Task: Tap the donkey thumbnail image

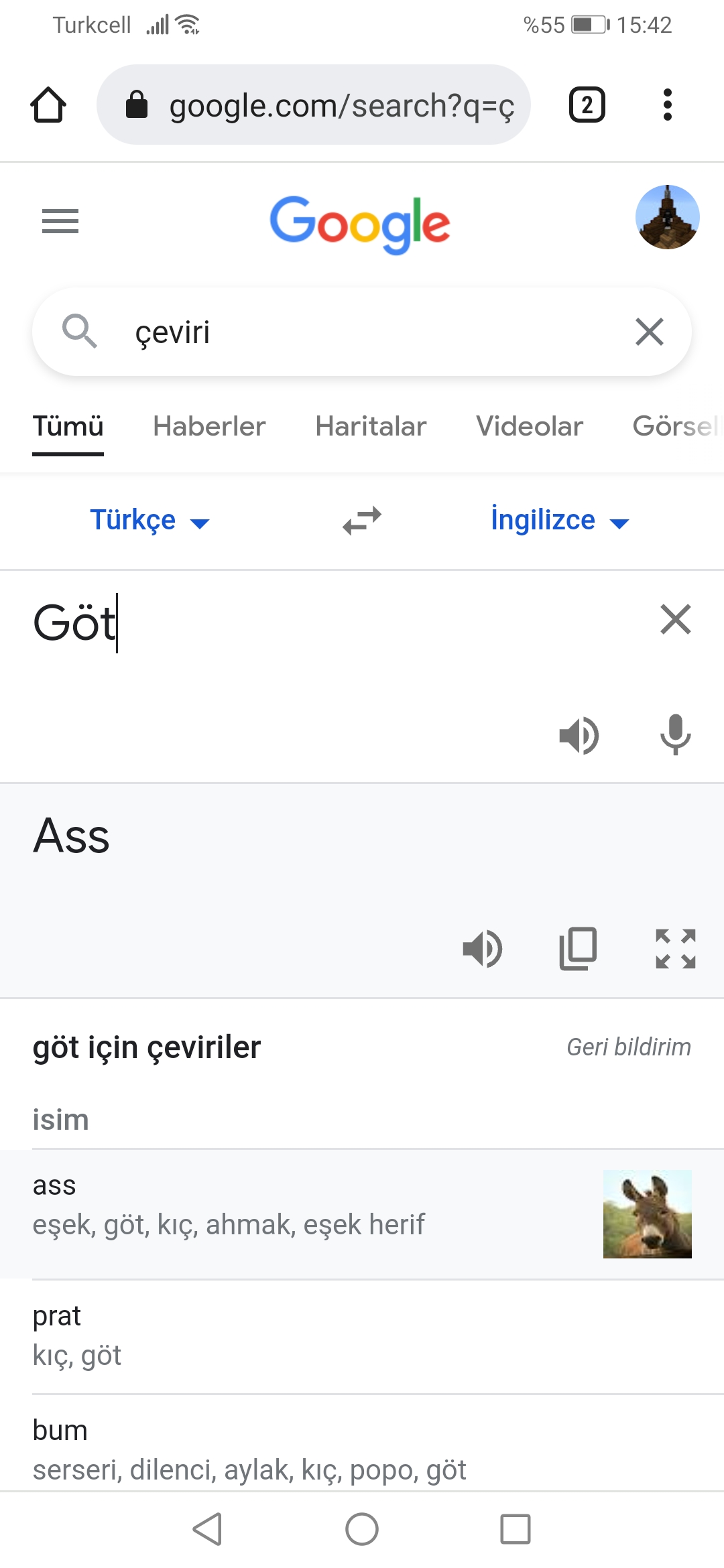Action: click(648, 1214)
